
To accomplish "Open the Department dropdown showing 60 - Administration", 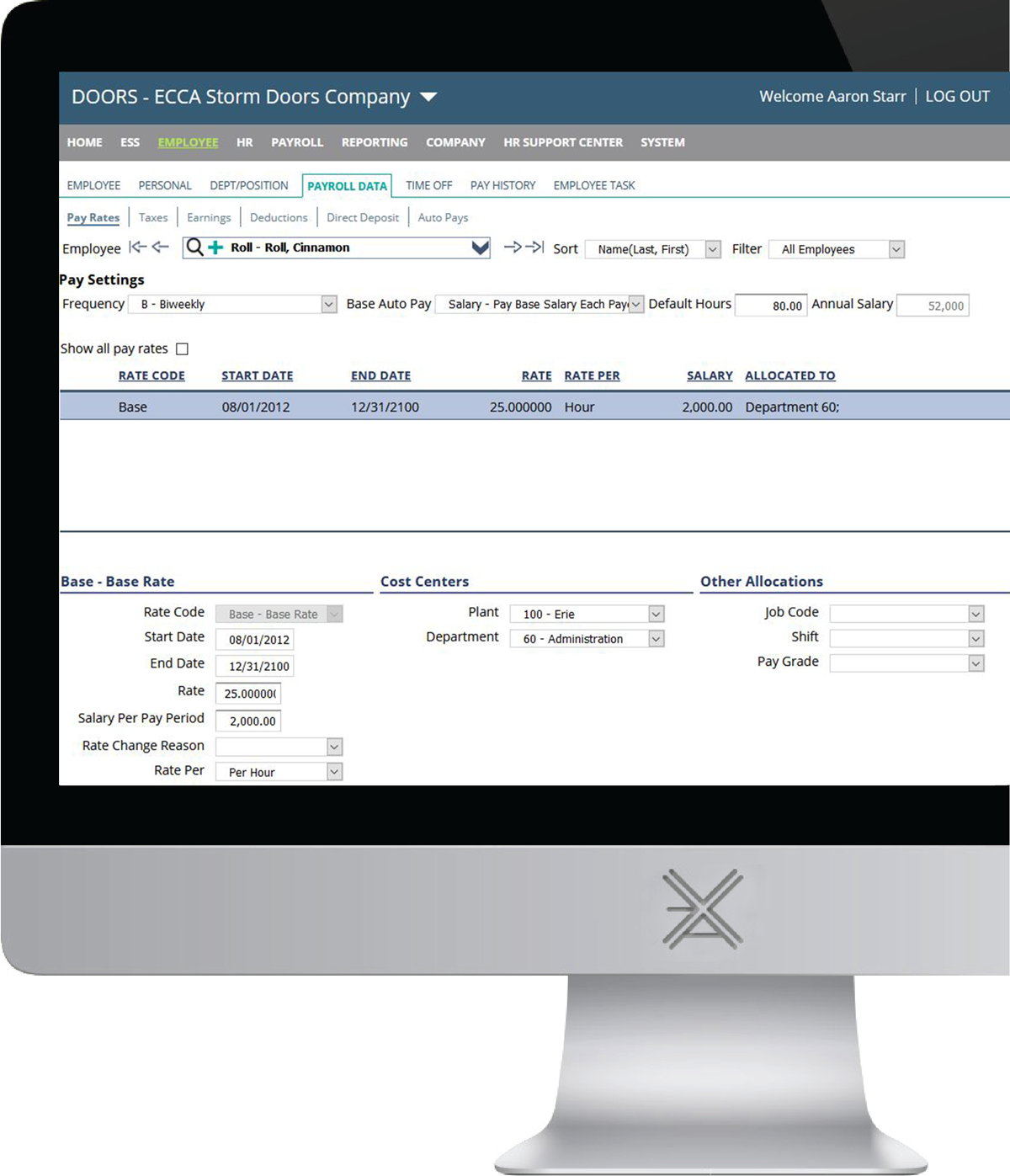I will pos(656,639).
